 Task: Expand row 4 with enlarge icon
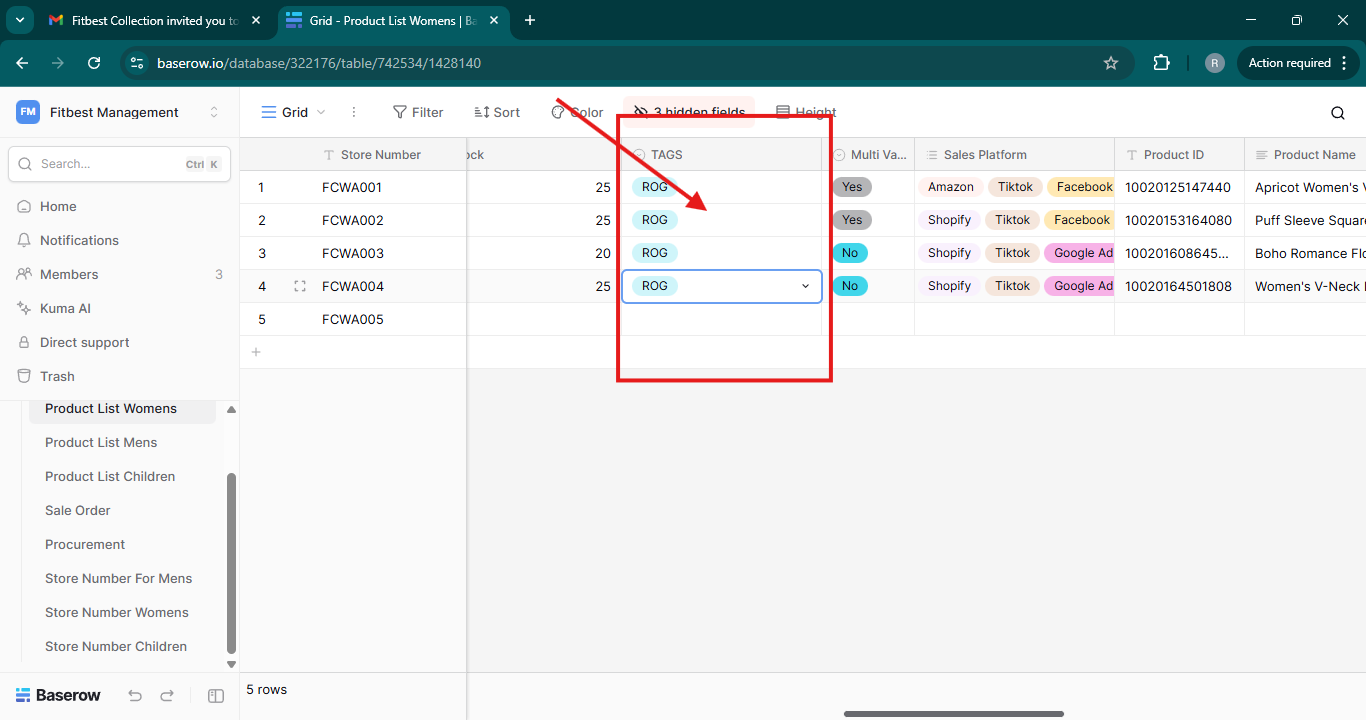299,286
